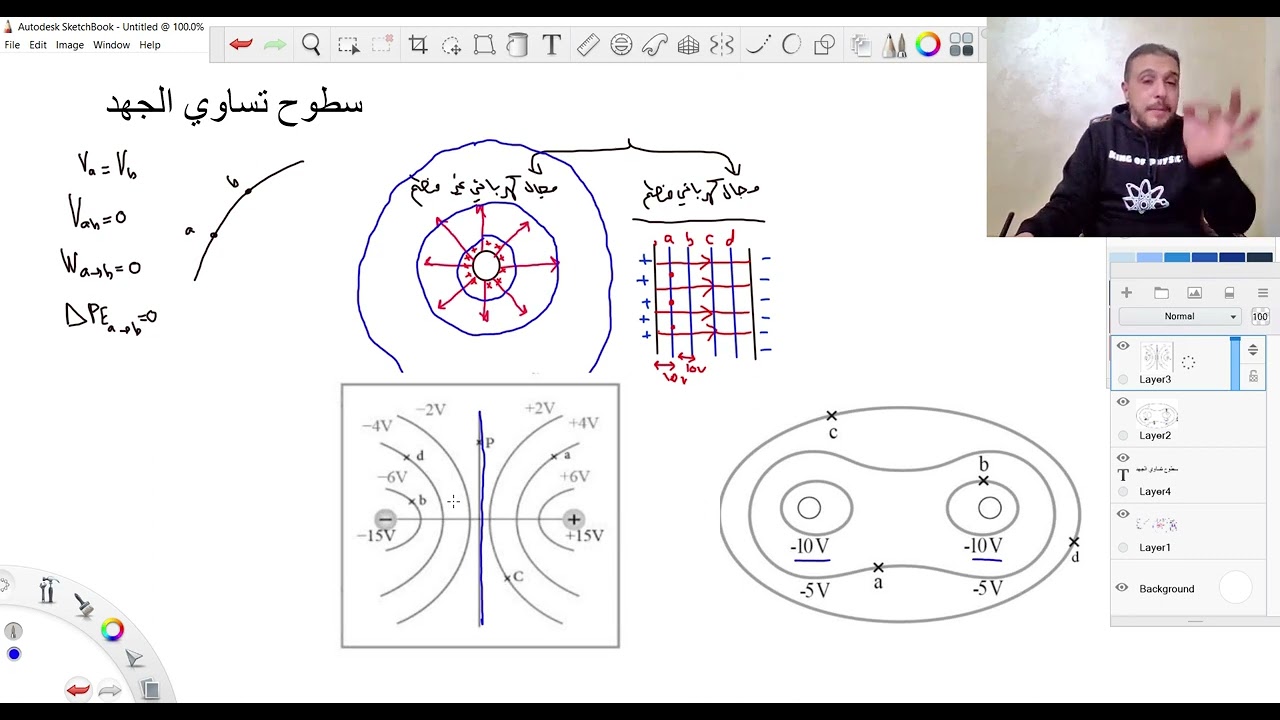Open the Brush Palette in the top toolbar
The width and height of the screenshot is (1280, 720).
[894, 45]
